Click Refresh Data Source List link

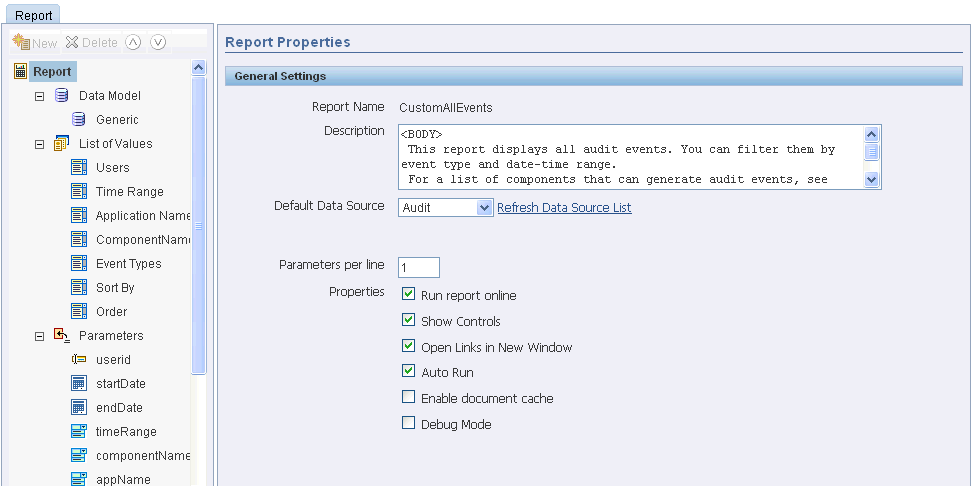(x=564, y=208)
